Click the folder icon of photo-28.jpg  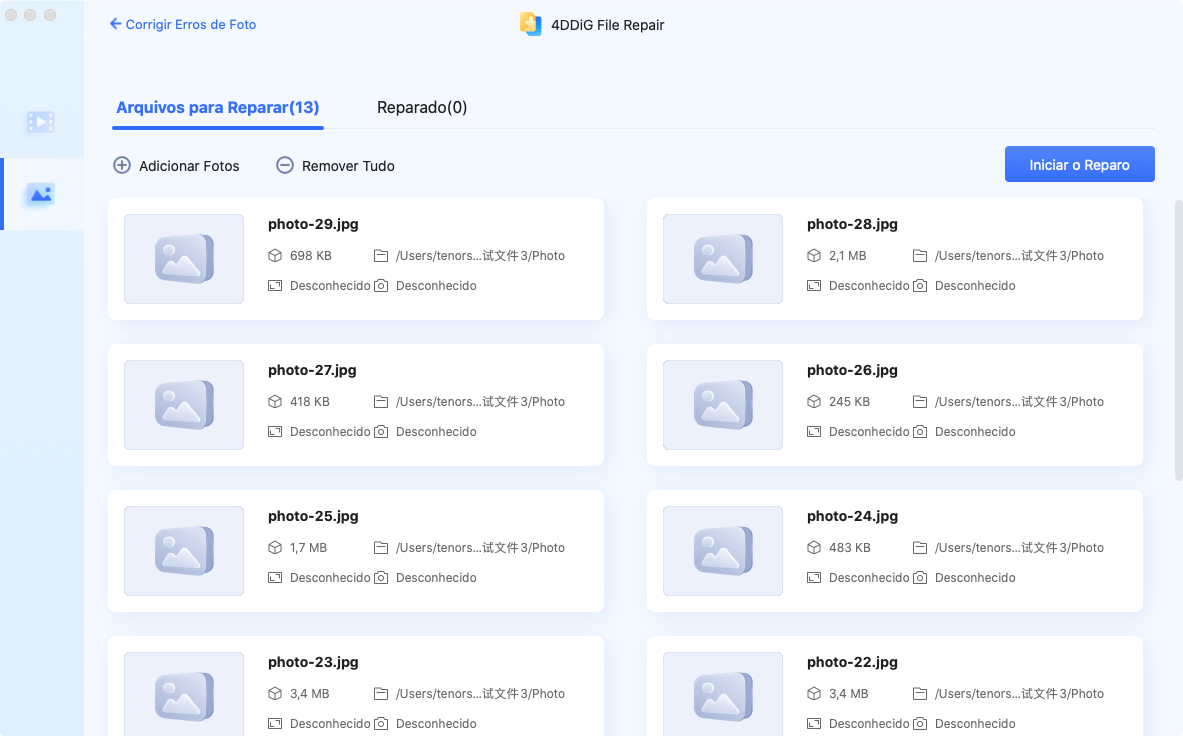[x=920, y=256]
